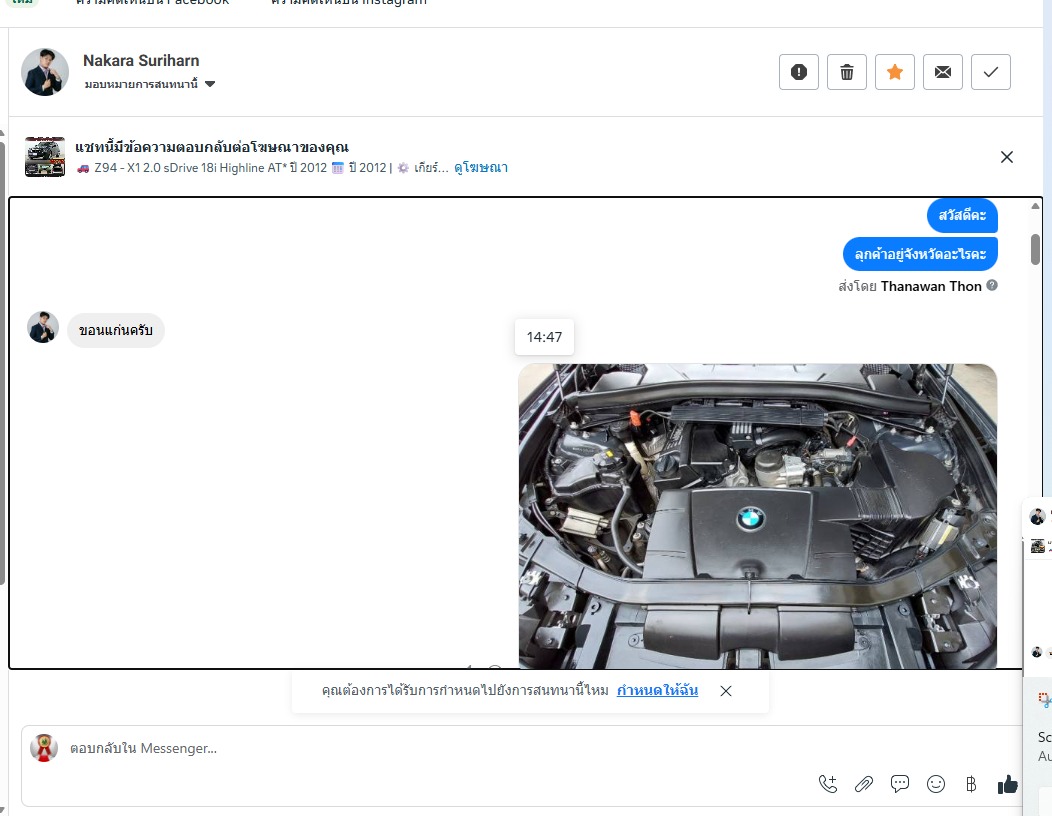Click the Thanawan Thon sender name
Viewport: 1052px width, 816px height.
(x=931, y=286)
